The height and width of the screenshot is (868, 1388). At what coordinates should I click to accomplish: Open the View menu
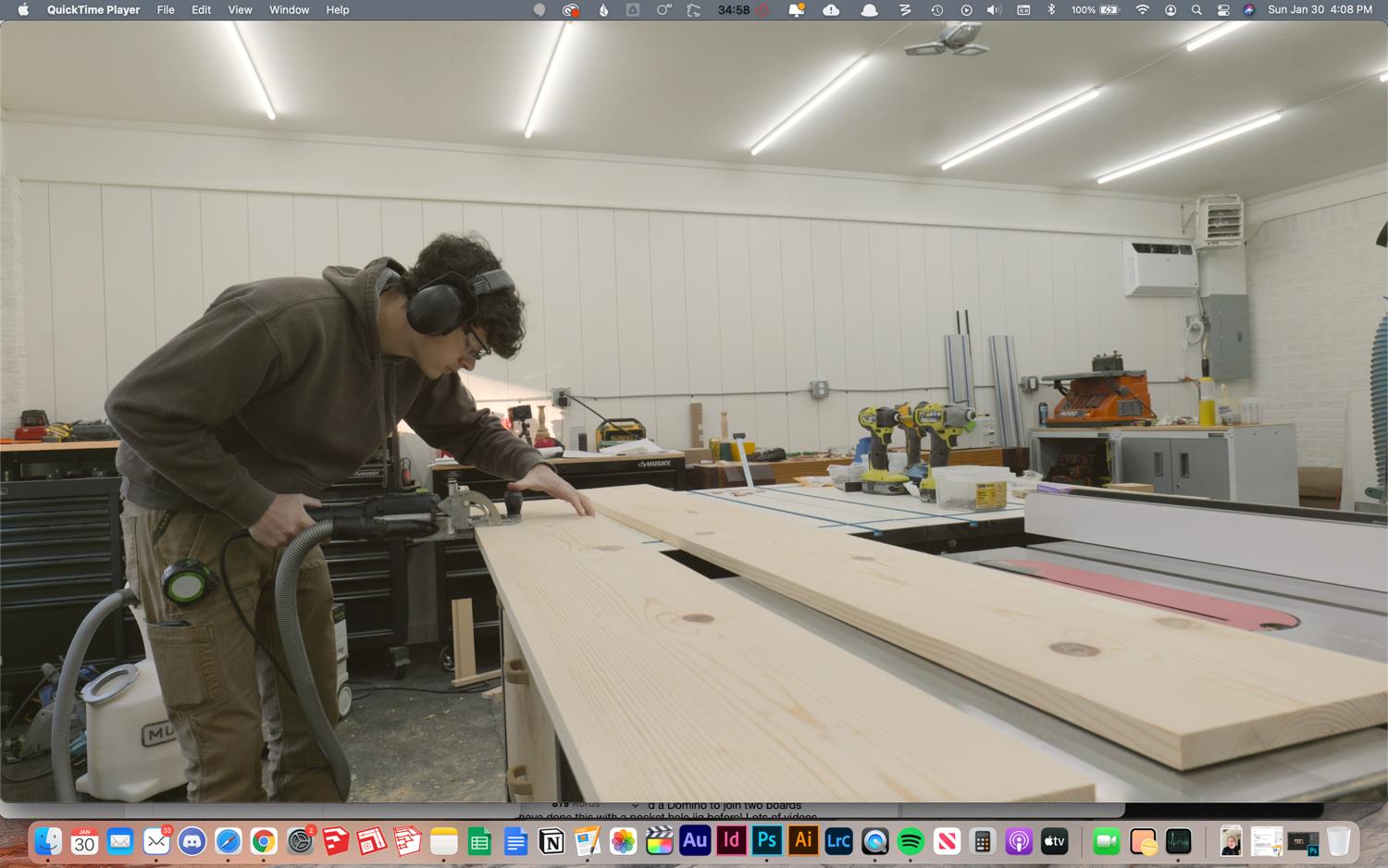[240, 9]
